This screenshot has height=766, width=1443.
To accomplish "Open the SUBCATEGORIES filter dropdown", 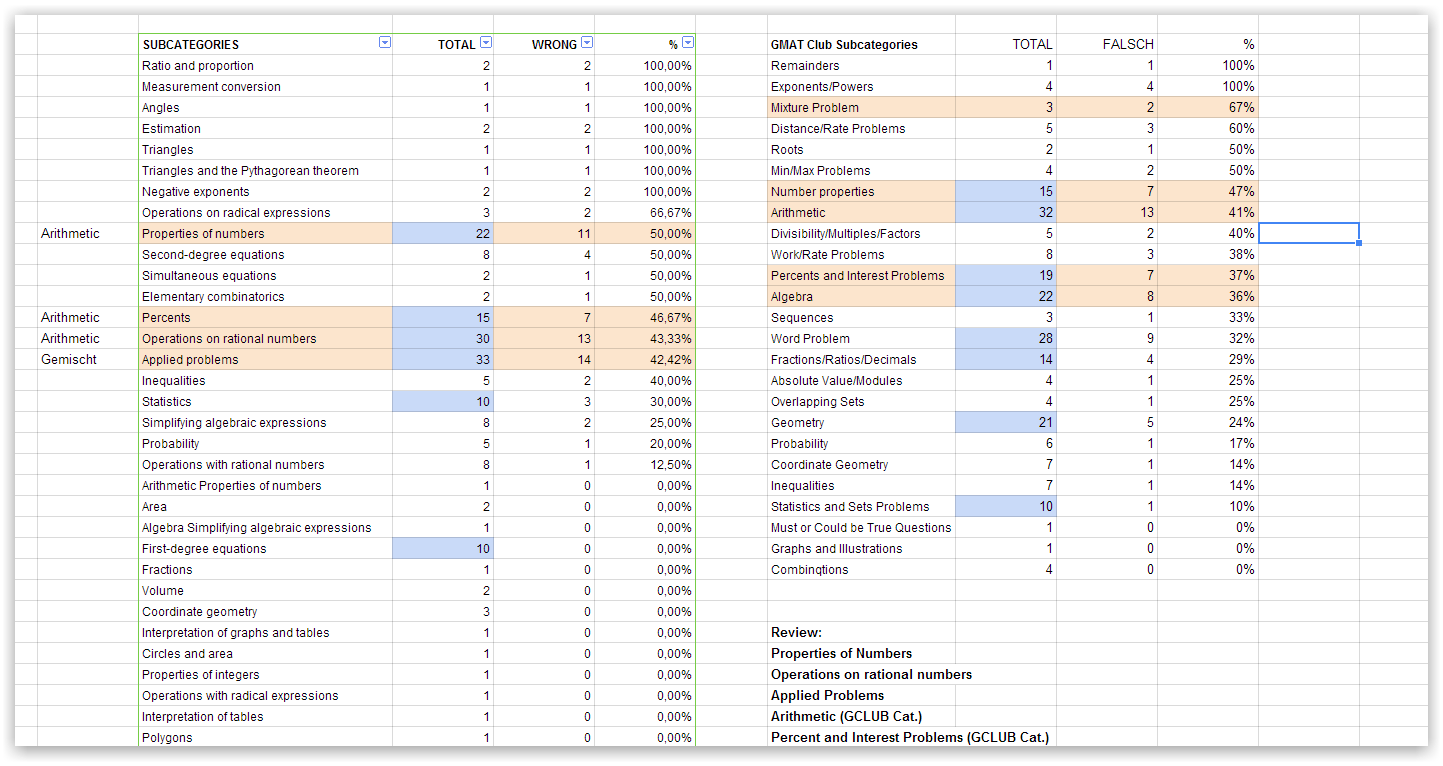I will tap(384, 43).
